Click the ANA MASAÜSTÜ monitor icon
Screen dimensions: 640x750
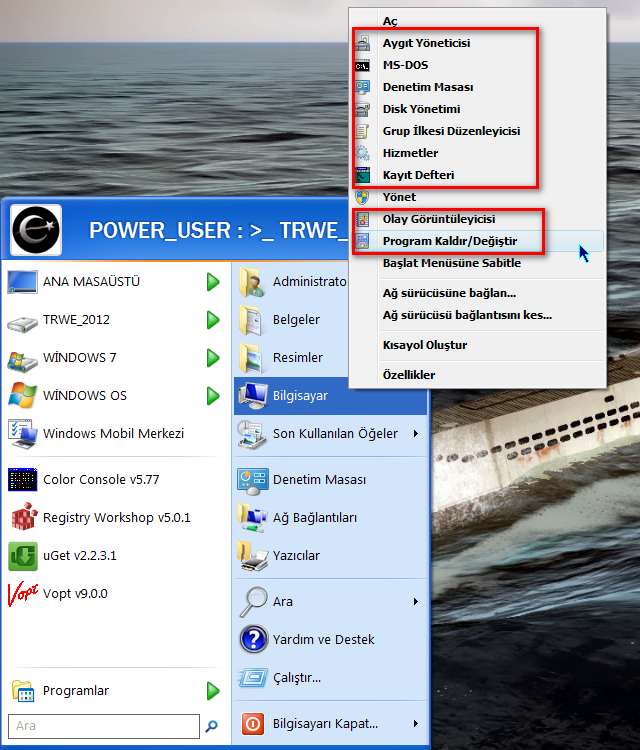click(x=22, y=282)
